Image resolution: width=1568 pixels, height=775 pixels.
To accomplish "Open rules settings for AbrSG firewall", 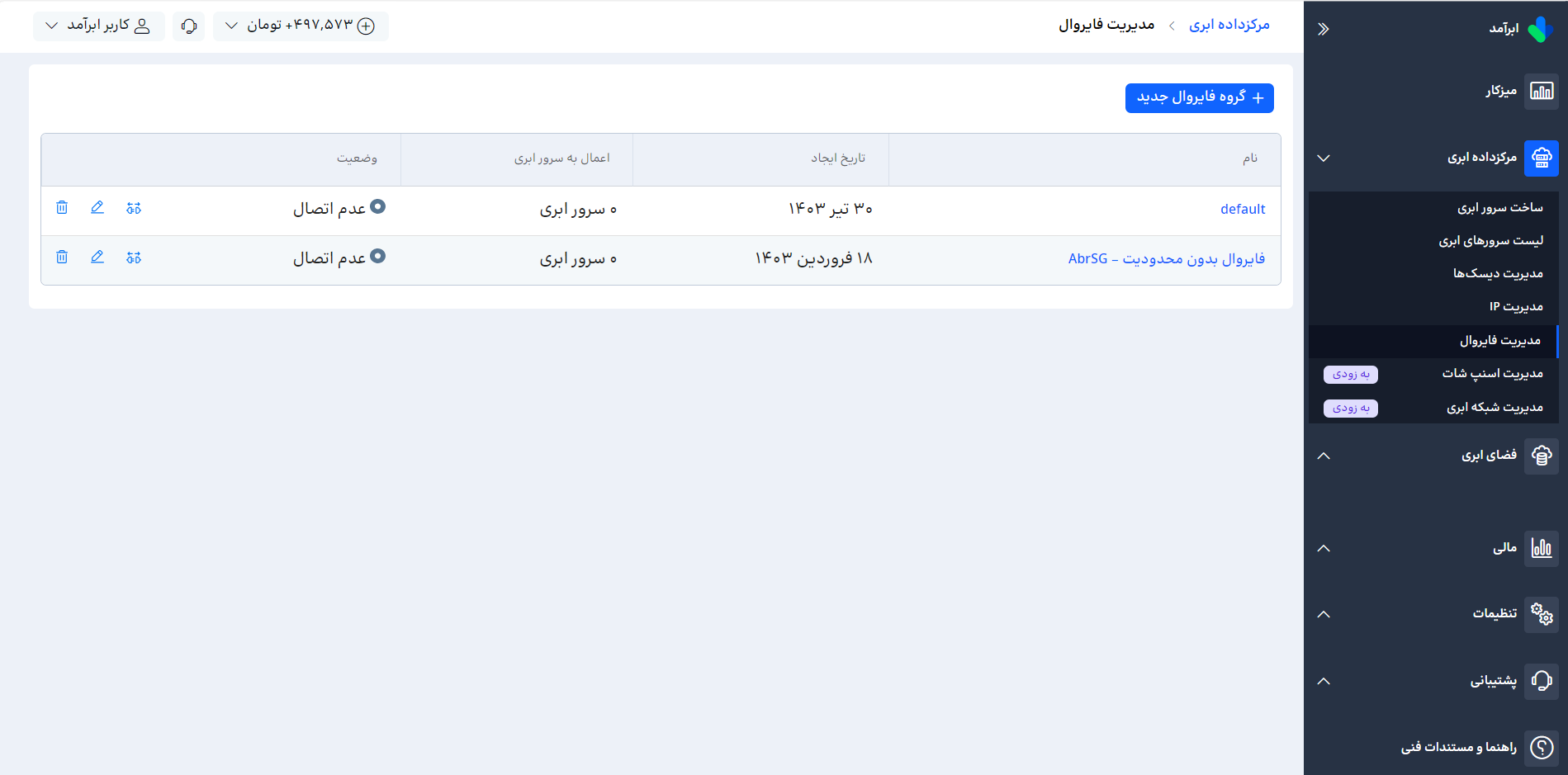I will tap(134, 258).
